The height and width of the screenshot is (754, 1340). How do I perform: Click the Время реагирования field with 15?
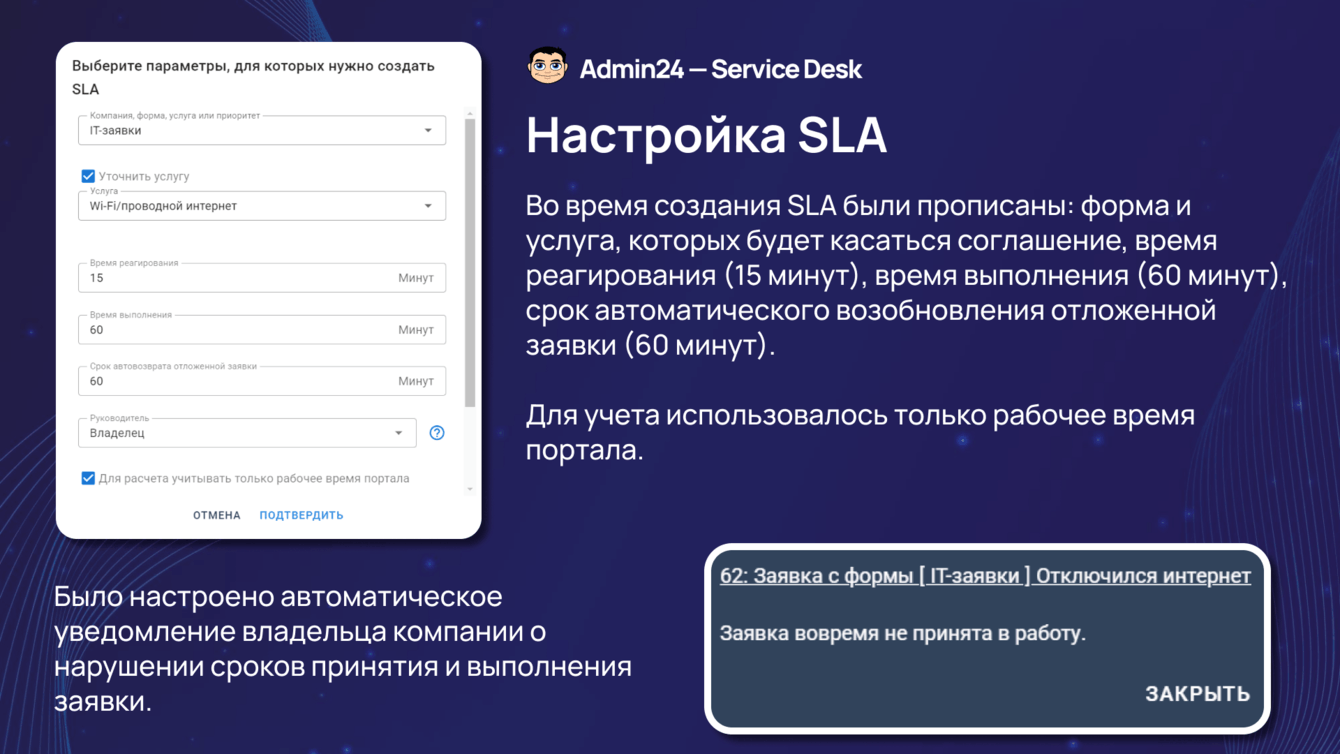(x=262, y=278)
